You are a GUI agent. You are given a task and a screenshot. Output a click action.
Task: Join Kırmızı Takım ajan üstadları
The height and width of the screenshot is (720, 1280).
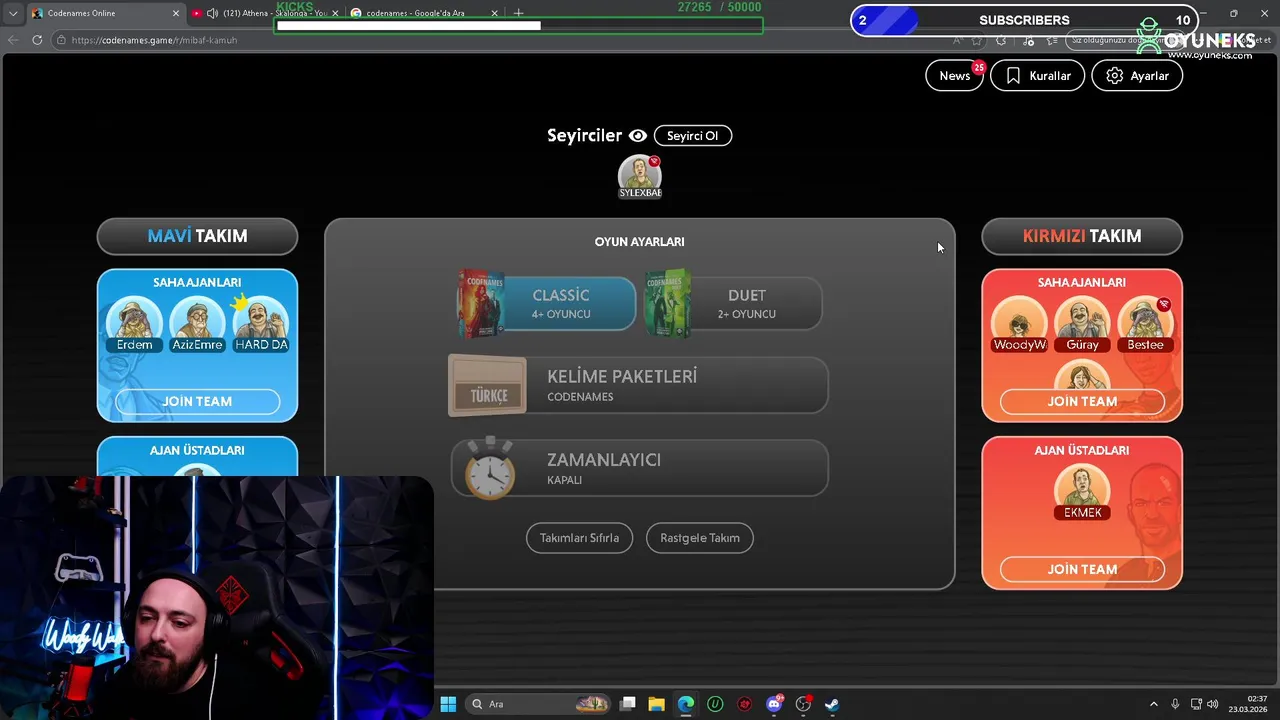1082,570
